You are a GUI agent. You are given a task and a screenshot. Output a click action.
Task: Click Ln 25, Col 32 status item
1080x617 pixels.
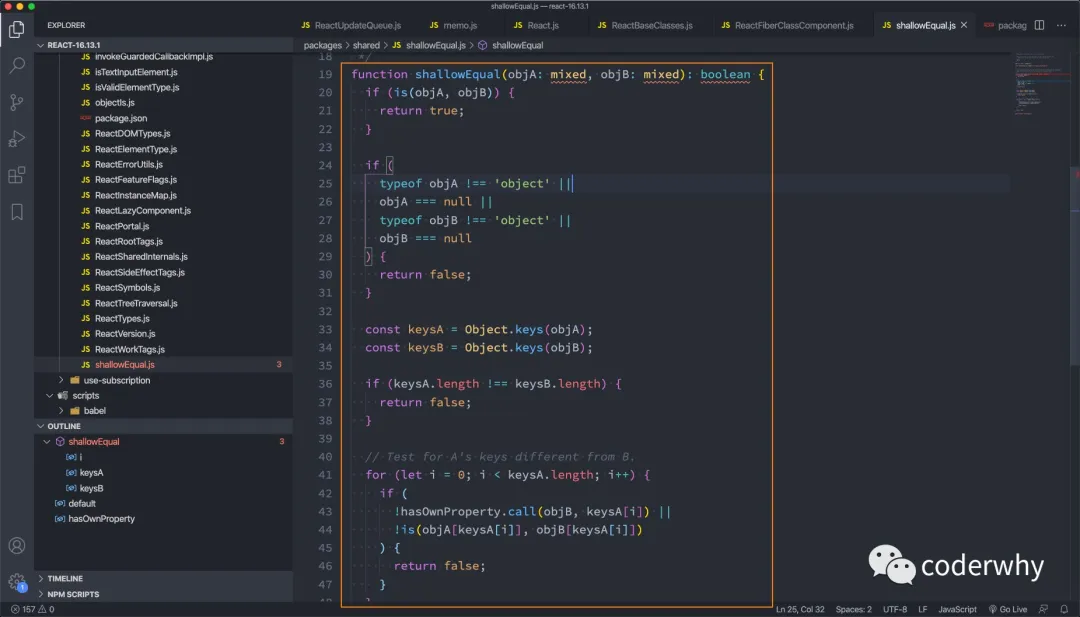(800, 609)
